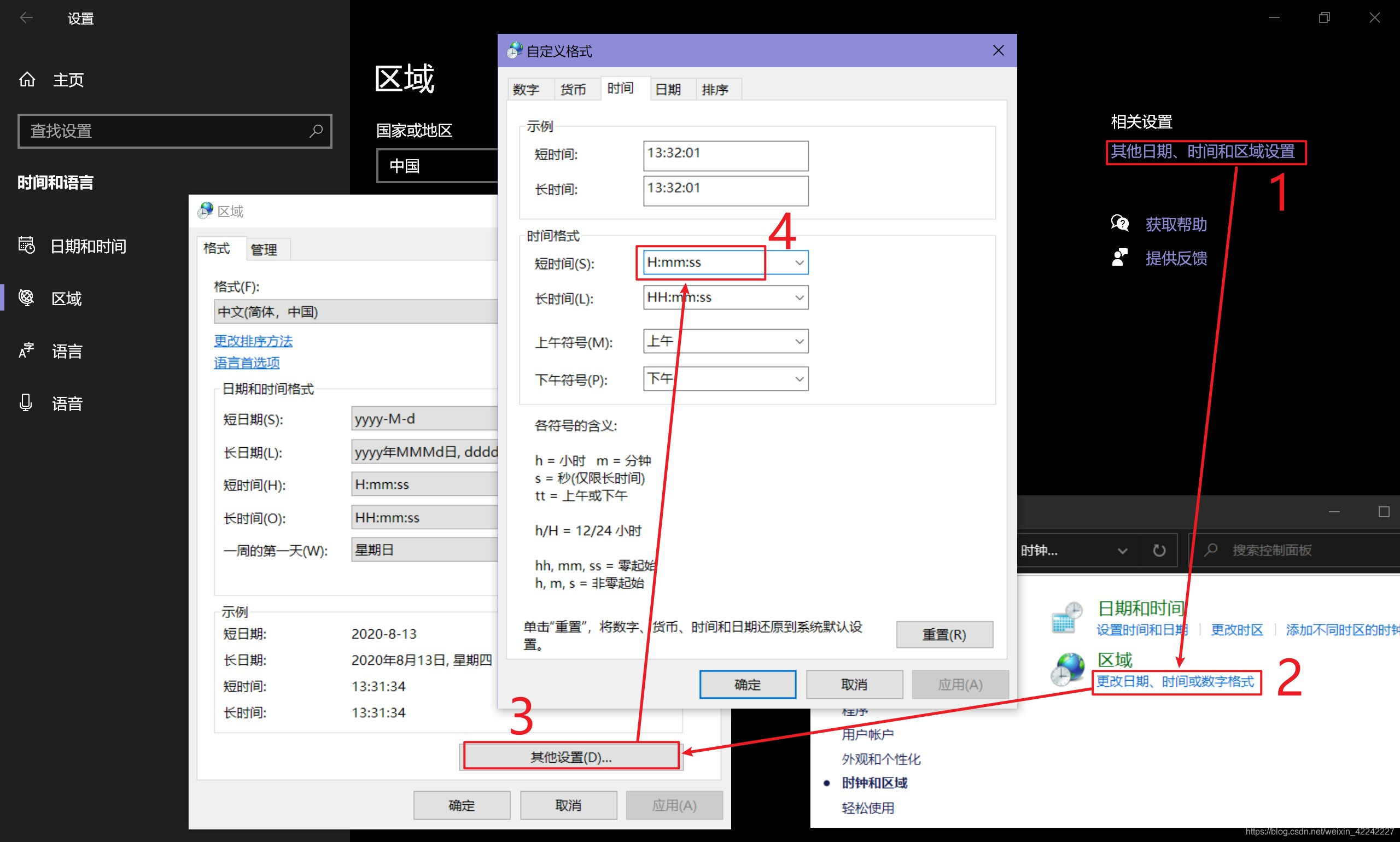Open 更改日期、时间或数字格式 link
The image size is (1400, 842).
pos(1175,681)
